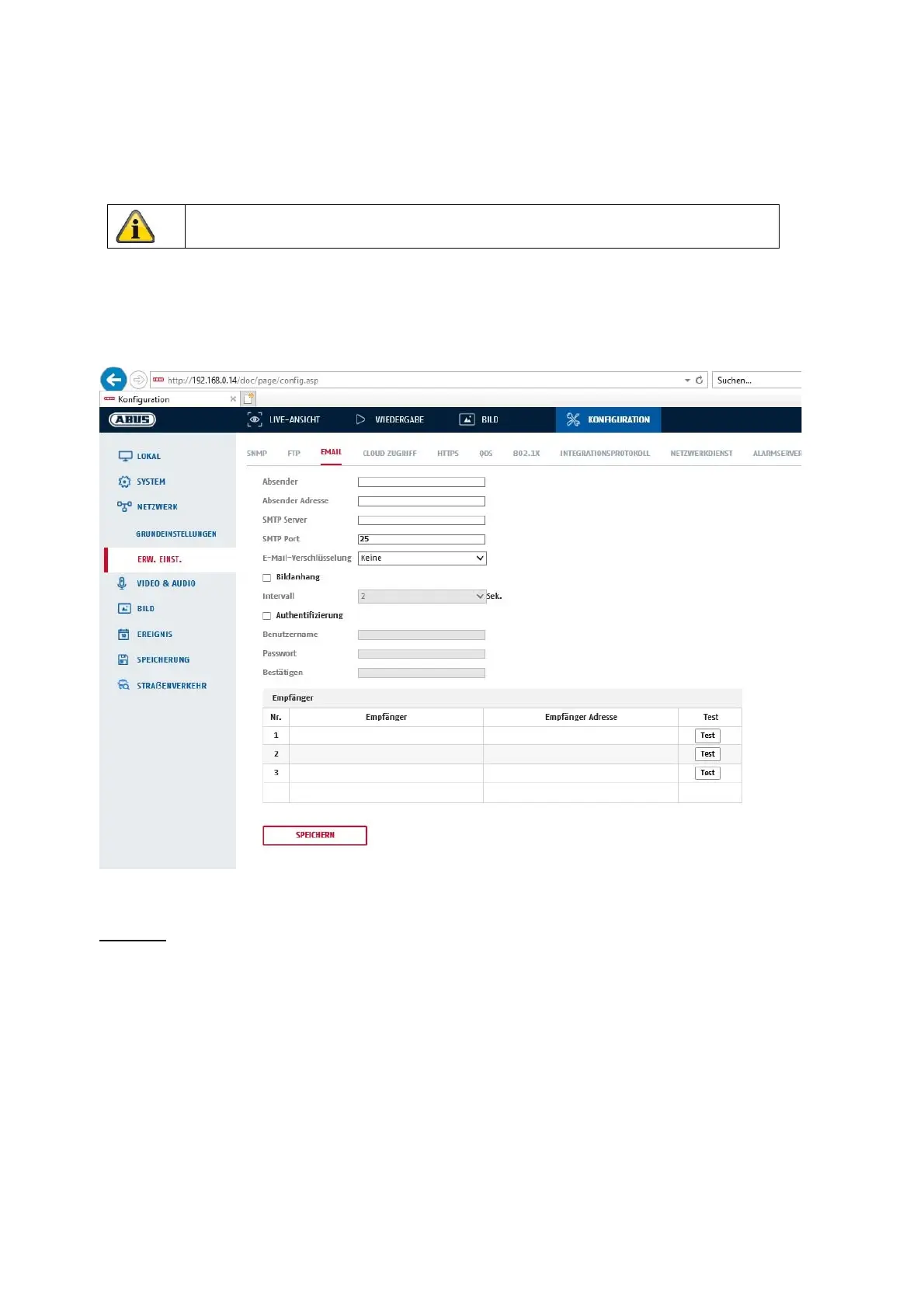Viewport: 924px width, 1308px height.
Task: Click the Konfiguration tools icon
Action: [573, 419]
